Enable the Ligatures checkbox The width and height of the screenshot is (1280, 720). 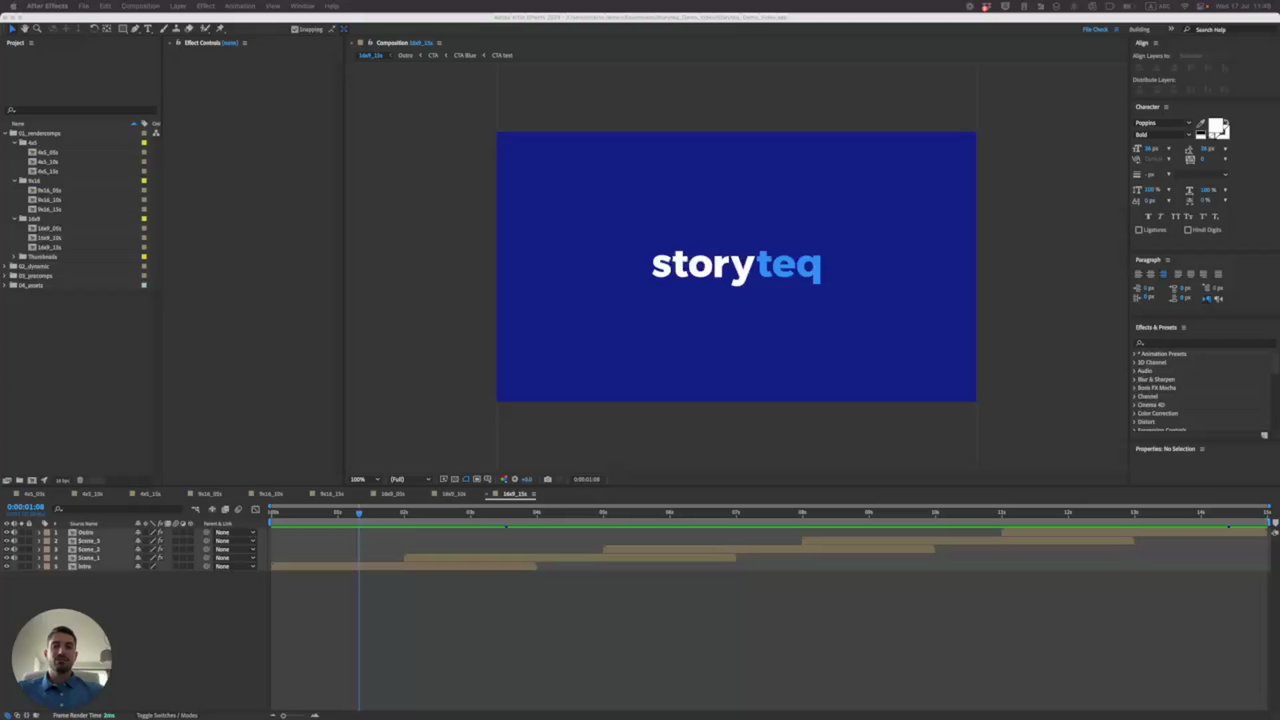(1139, 230)
